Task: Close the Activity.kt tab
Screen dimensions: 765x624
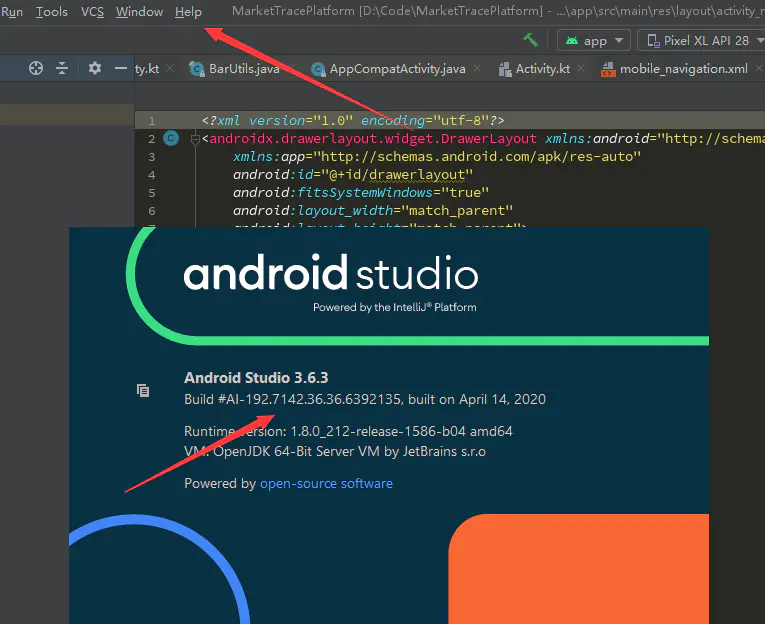Action: point(581,69)
